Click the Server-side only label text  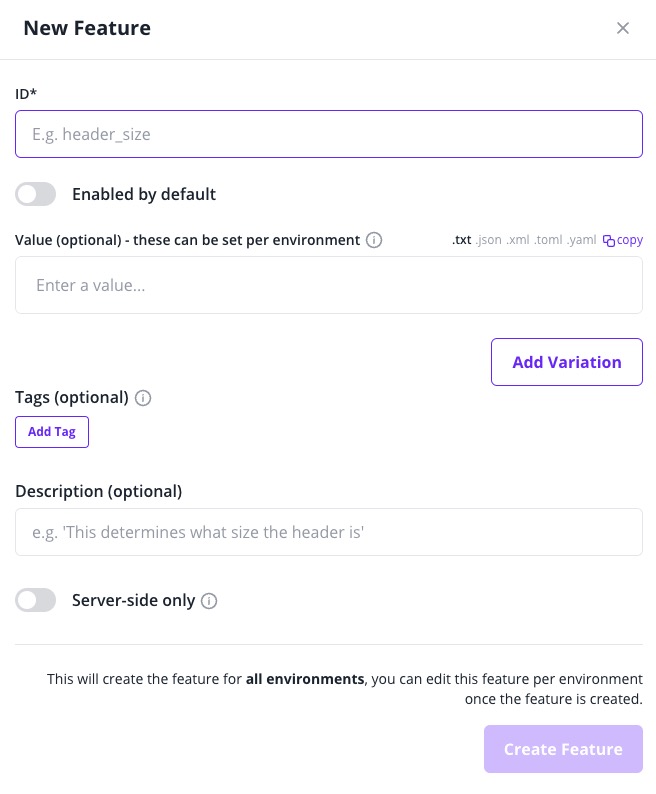coord(134,600)
